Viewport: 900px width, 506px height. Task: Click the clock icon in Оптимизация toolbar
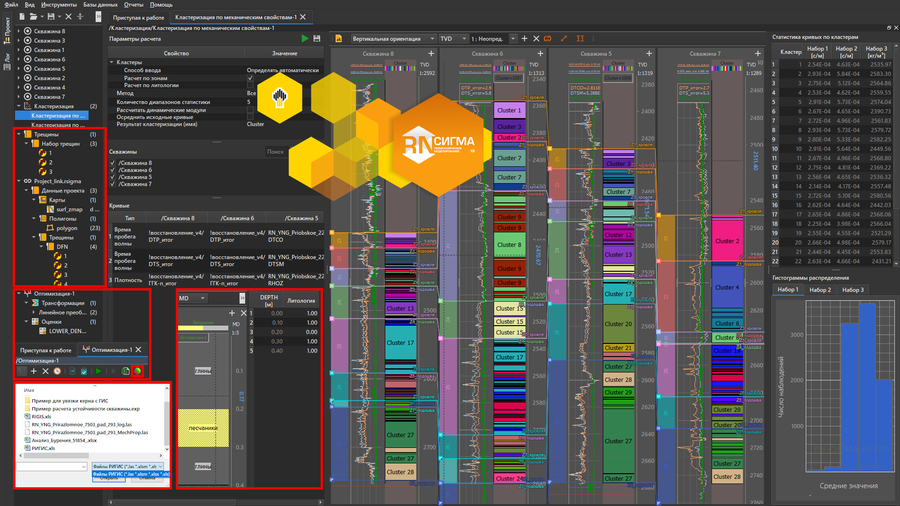(59, 371)
